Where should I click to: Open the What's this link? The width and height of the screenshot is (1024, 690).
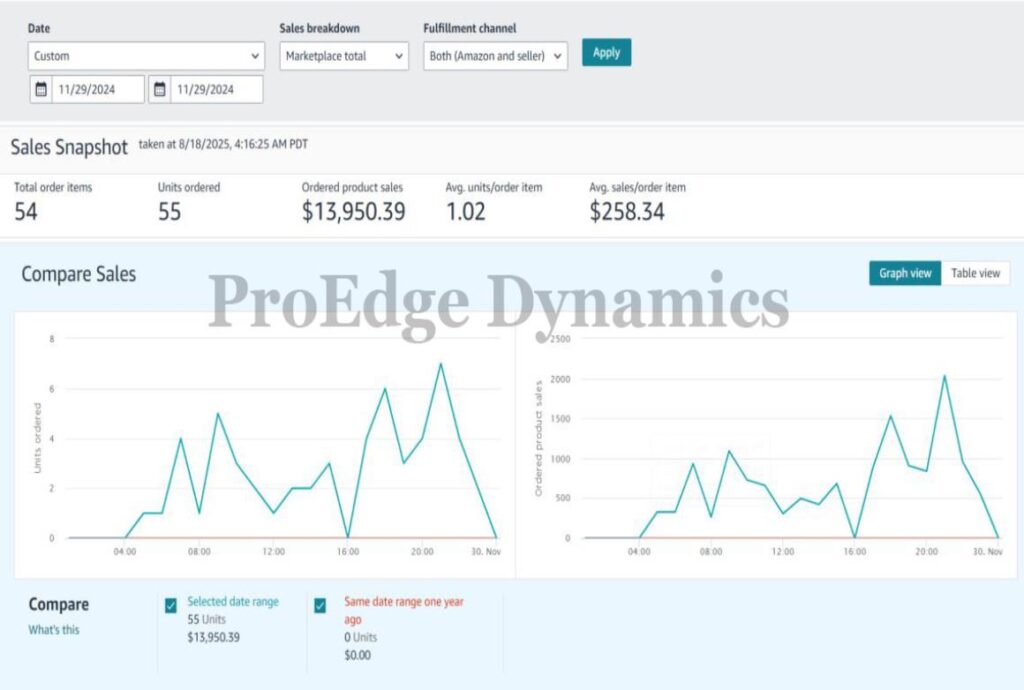click(54, 630)
